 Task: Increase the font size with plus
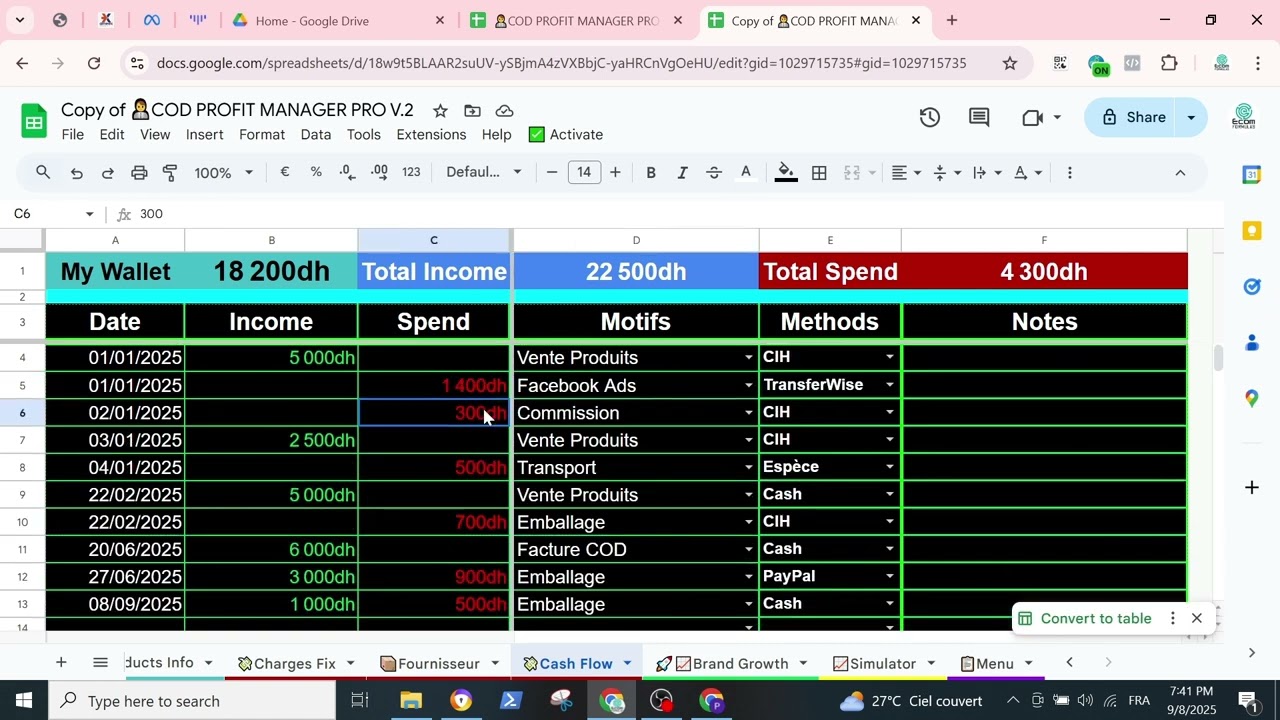click(x=615, y=173)
